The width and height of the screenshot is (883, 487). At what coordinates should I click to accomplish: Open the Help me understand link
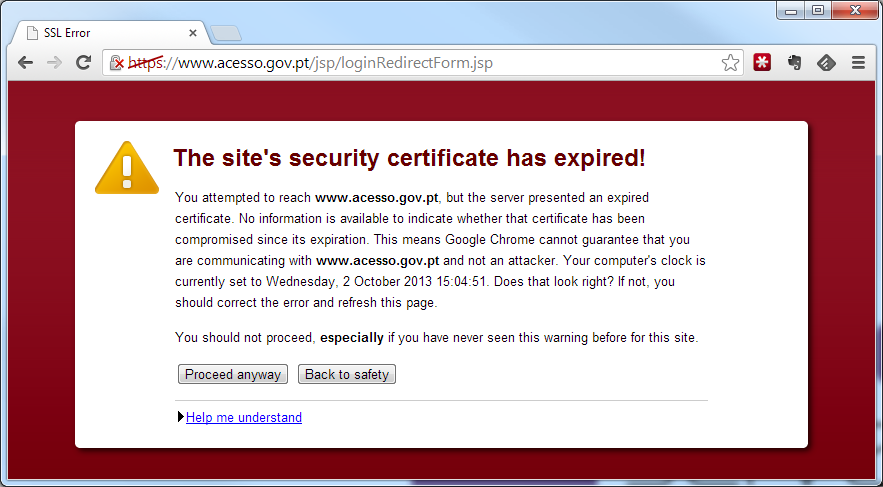244,417
